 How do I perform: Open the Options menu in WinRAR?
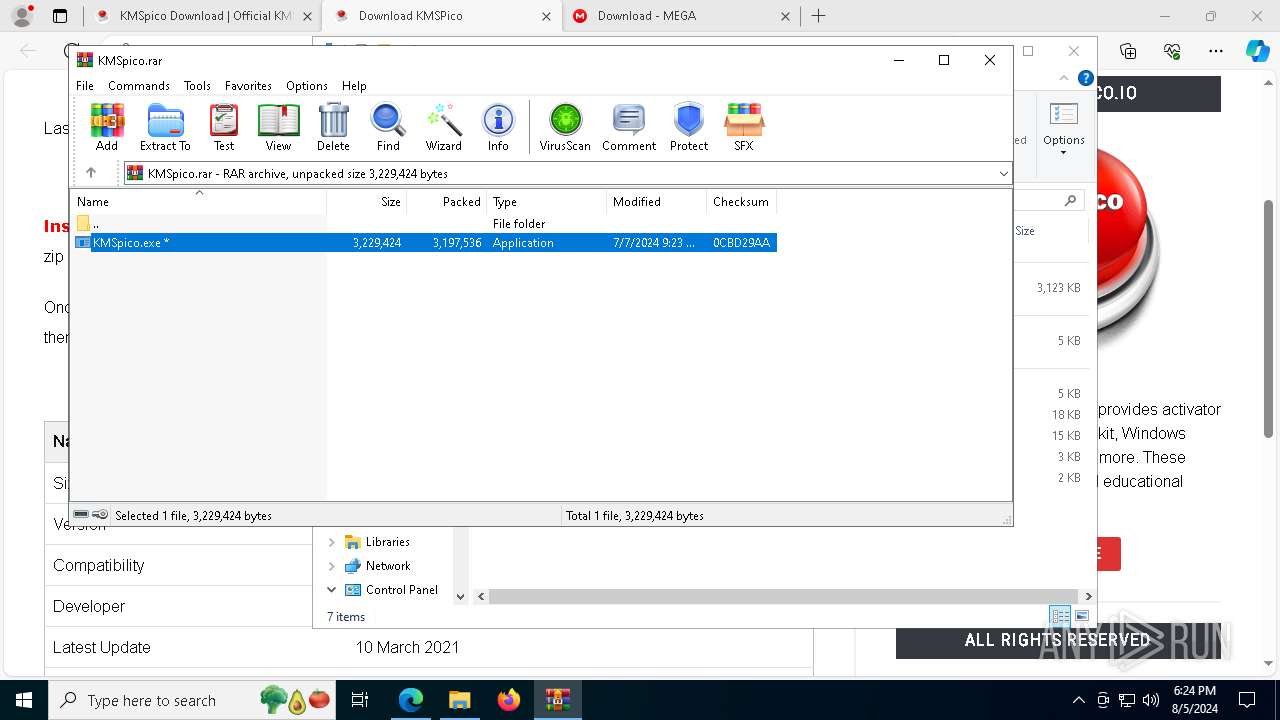(x=307, y=86)
